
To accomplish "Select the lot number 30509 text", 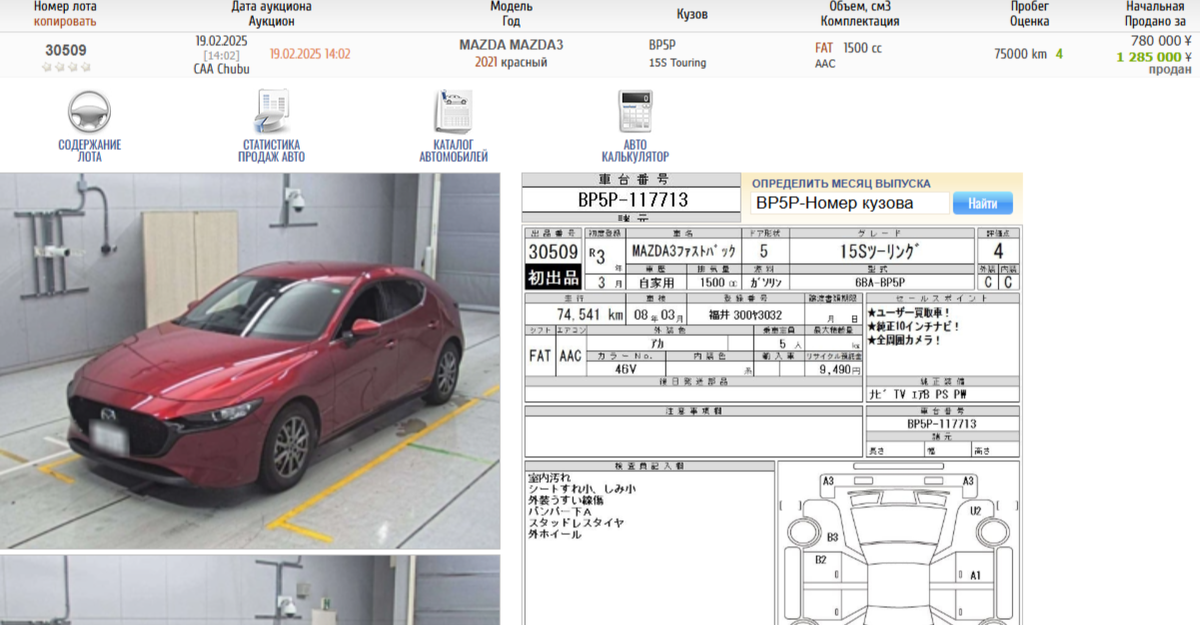I will pyautogui.click(x=66, y=50).
